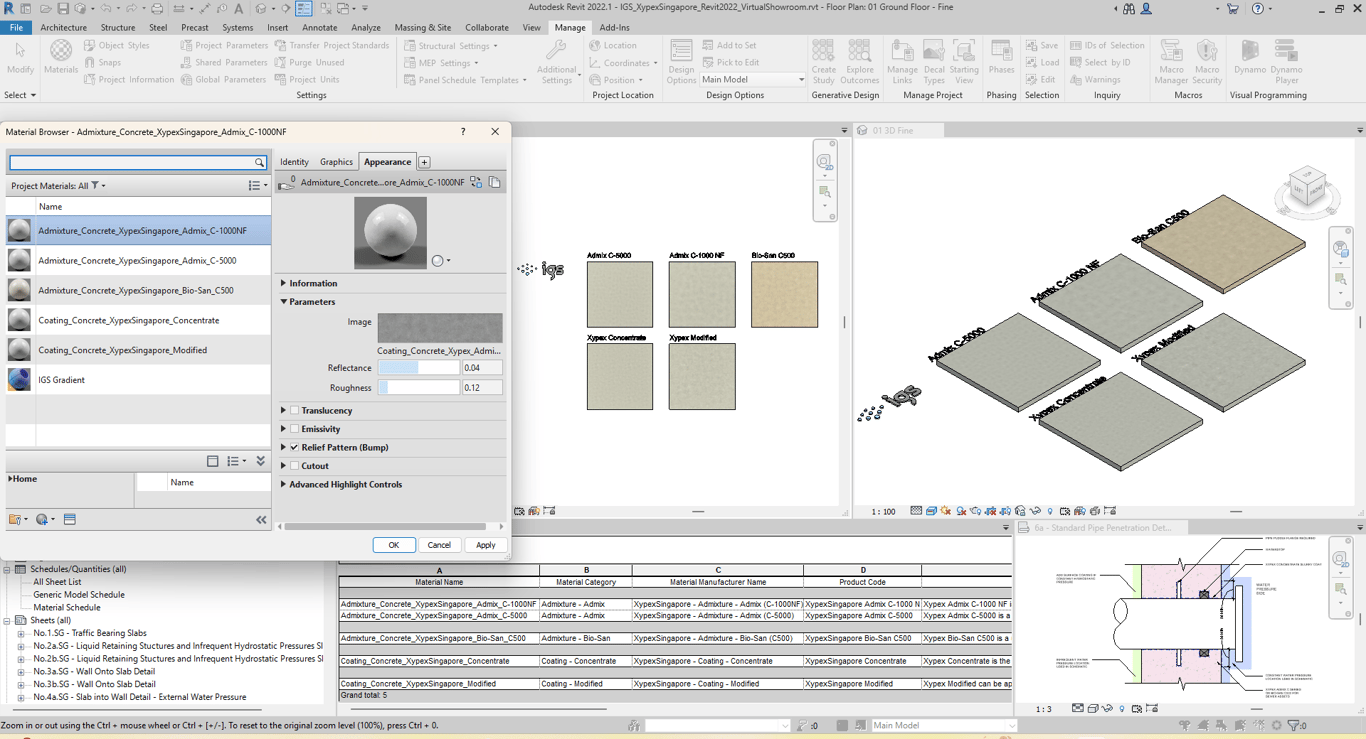The width and height of the screenshot is (1366, 739).
Task: Select the IGS Gradient material
Action: click(x=138, y=380)
